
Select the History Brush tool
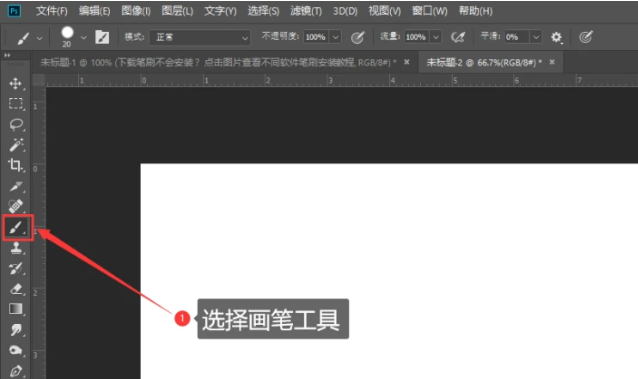click(x=15, y=268)
